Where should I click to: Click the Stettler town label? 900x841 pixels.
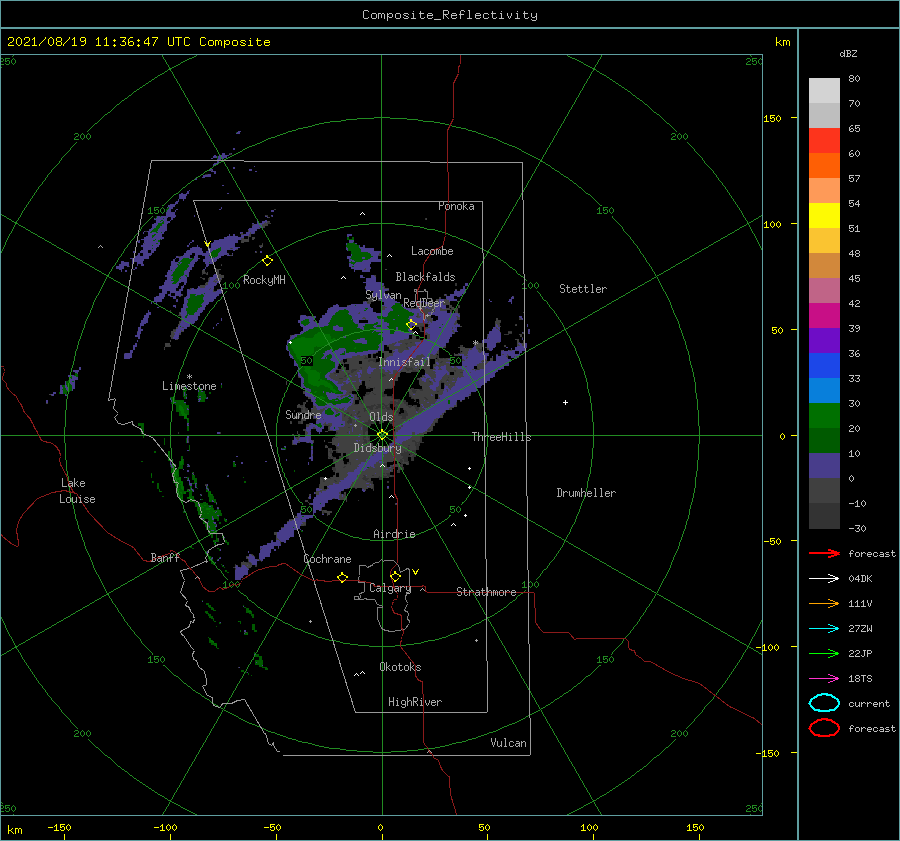point(583,289)
